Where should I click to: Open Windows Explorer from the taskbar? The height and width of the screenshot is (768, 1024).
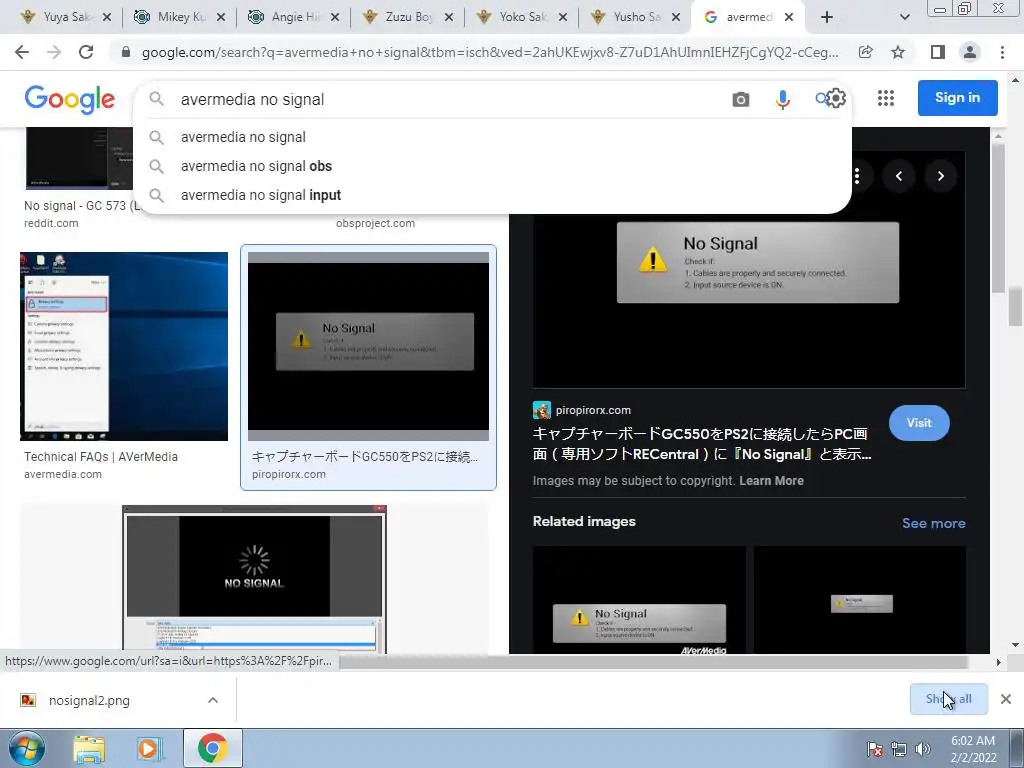click(x=89, y=749)
